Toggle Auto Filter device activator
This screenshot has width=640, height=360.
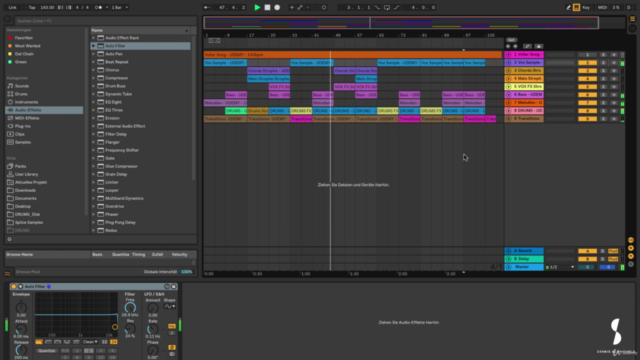pyautogui.click(x=13, y=287)
